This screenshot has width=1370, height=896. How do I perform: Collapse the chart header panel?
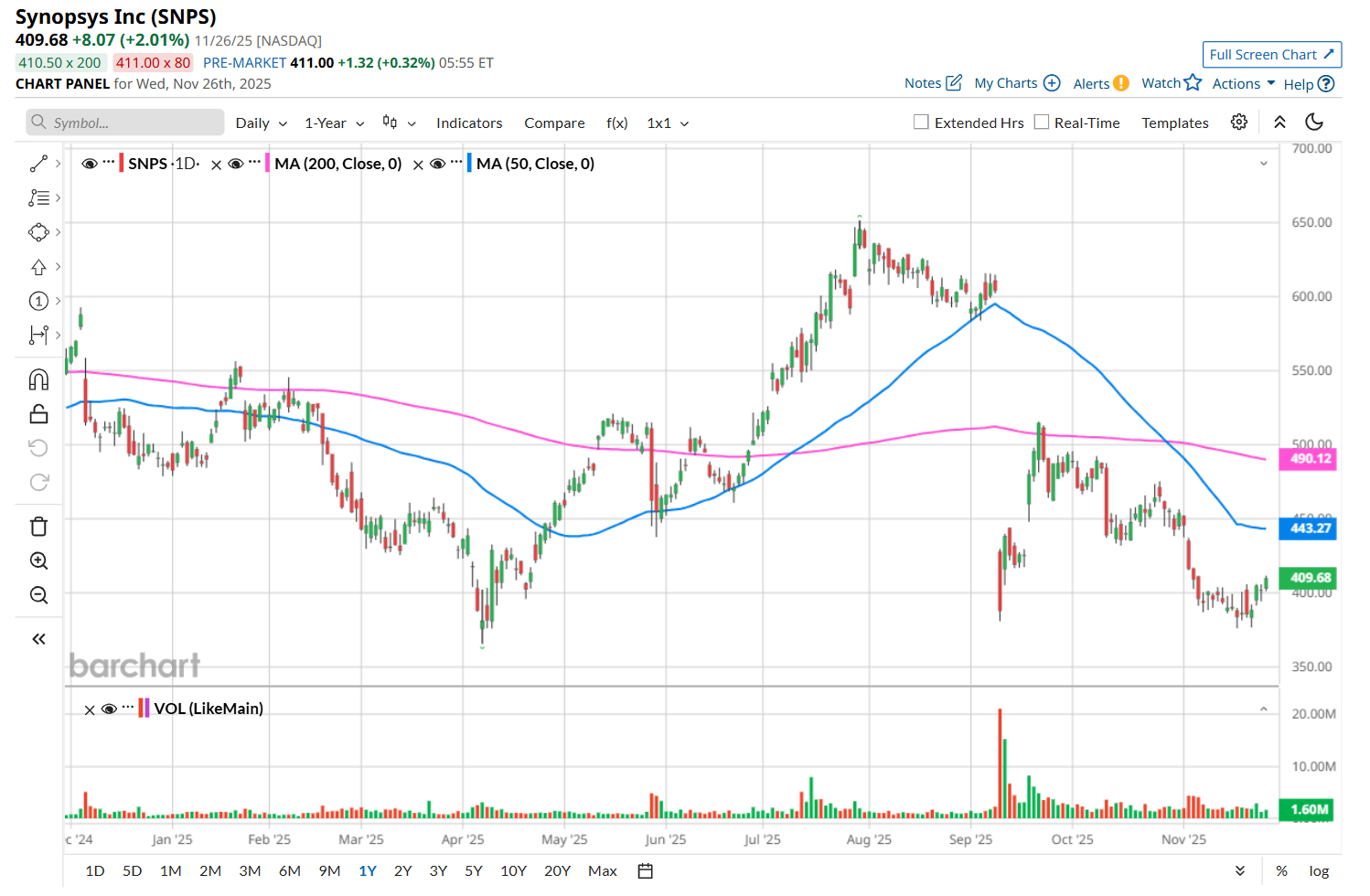1279,123
